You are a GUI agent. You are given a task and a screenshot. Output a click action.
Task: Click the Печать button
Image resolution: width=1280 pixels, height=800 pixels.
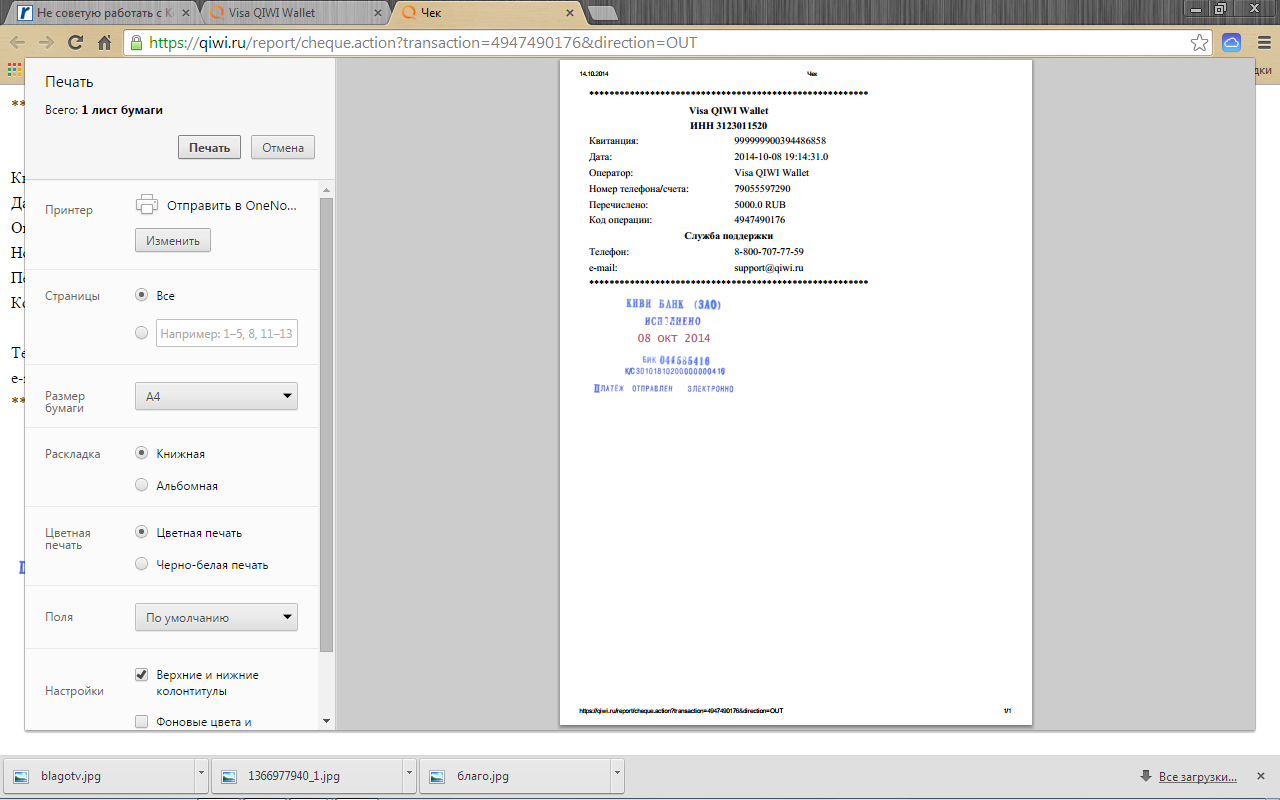pos(210,147)
